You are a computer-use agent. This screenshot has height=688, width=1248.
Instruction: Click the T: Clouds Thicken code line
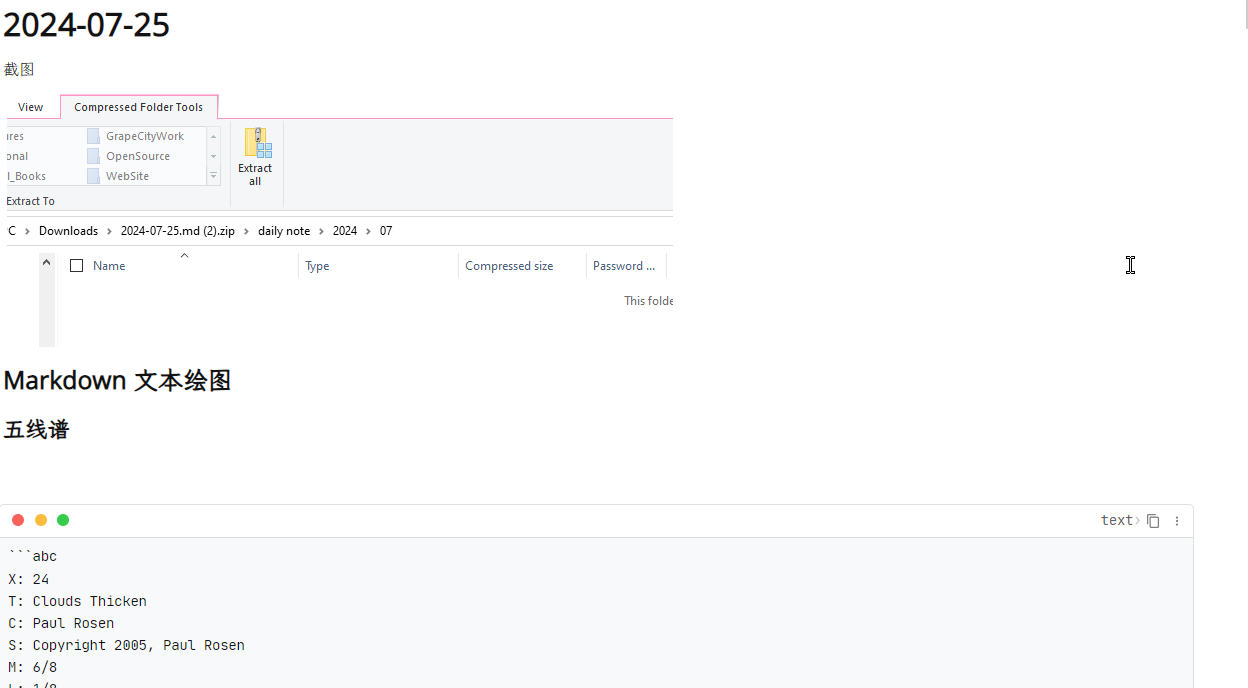(x=78, y=601)
